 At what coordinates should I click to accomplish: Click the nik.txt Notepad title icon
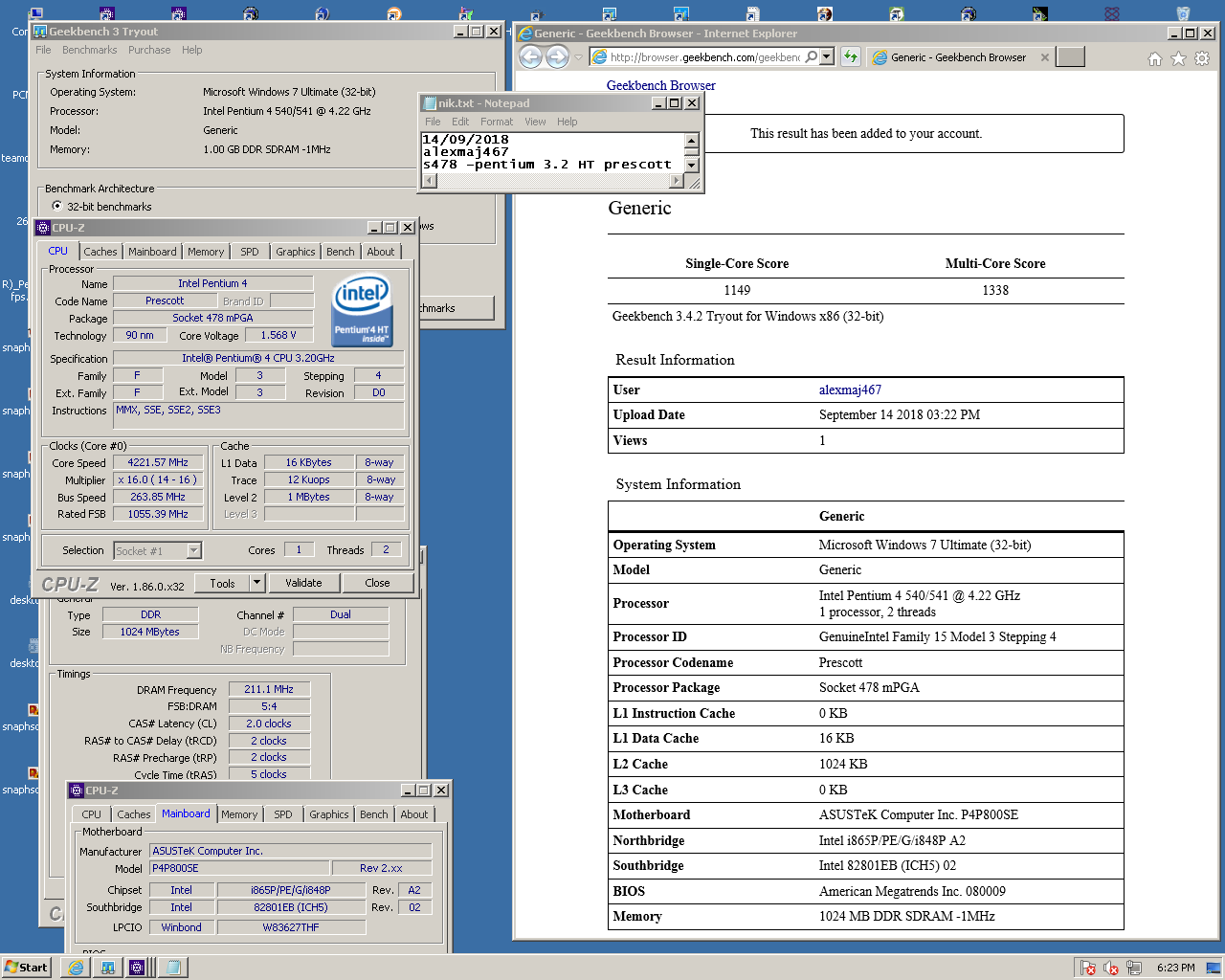tap(430, 103)
